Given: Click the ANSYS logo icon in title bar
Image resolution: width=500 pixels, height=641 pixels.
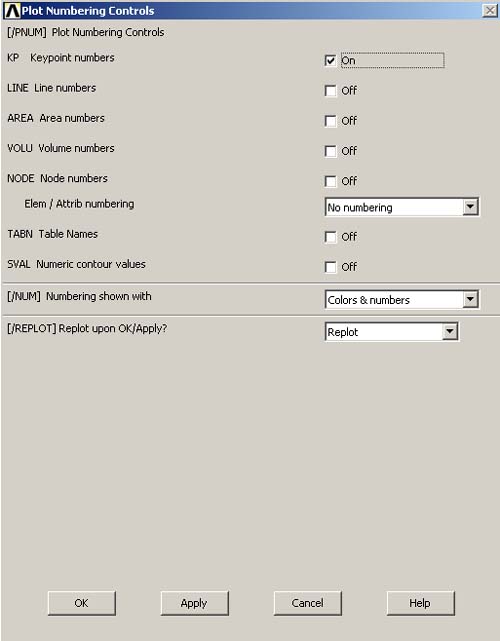Looking at the screenshot, I should tap(12, 11).
